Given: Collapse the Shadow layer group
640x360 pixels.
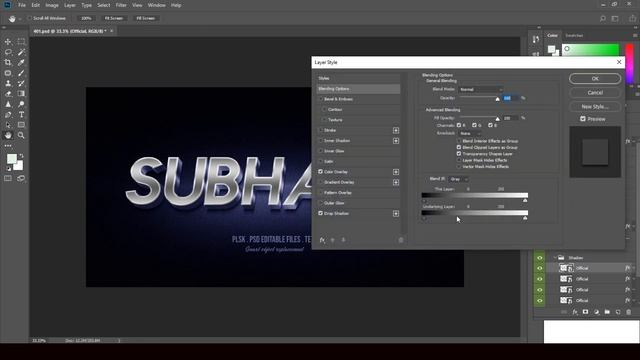Looking at the screenshot, I should click(x=555, y=258).
